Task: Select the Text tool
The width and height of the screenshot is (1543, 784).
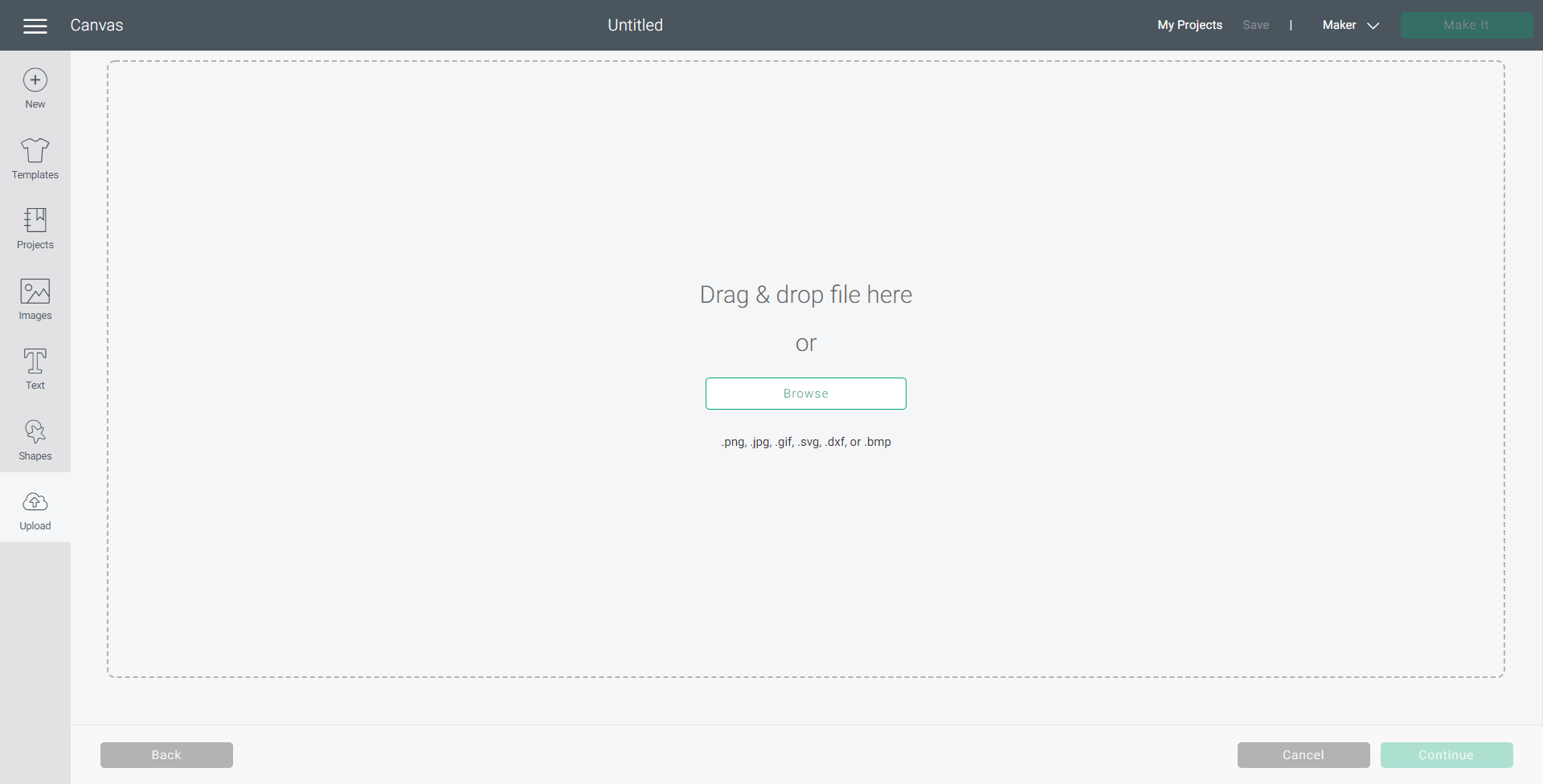Action: coord(35,368)
